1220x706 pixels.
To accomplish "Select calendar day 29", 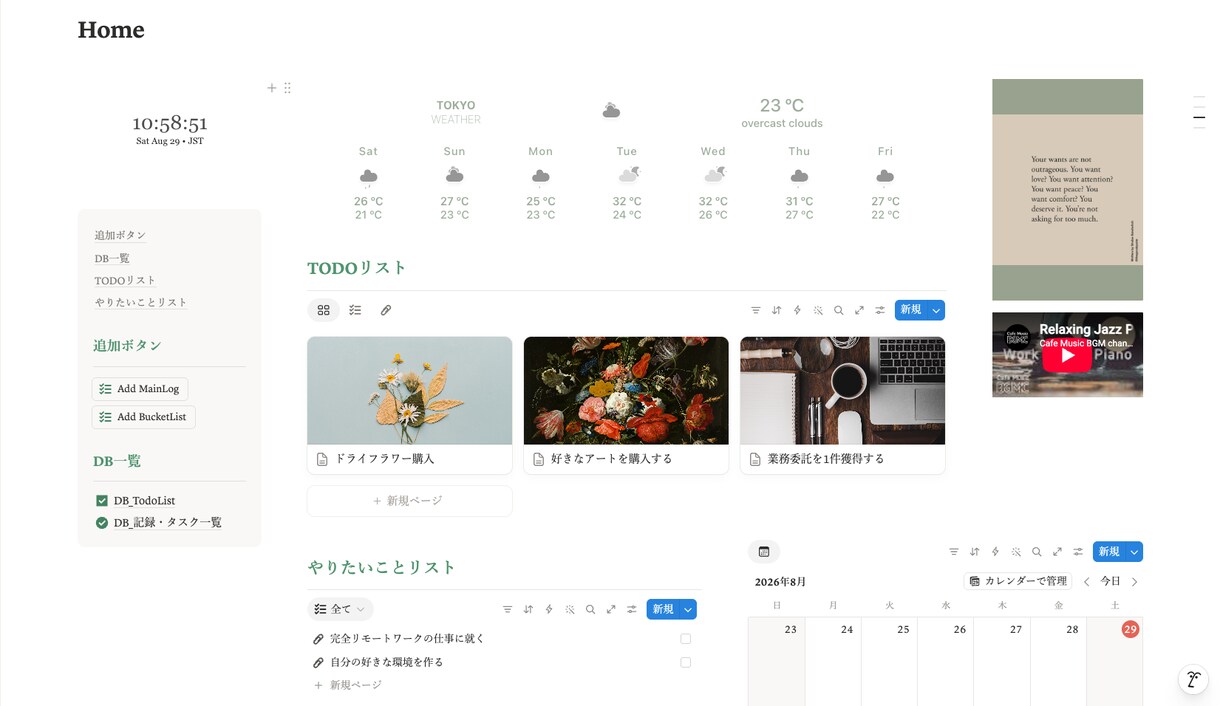I will point(1130,629).
